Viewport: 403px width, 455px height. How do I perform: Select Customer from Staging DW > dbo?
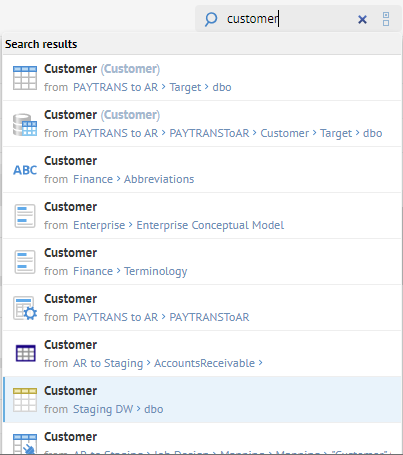tap(202, 400)
